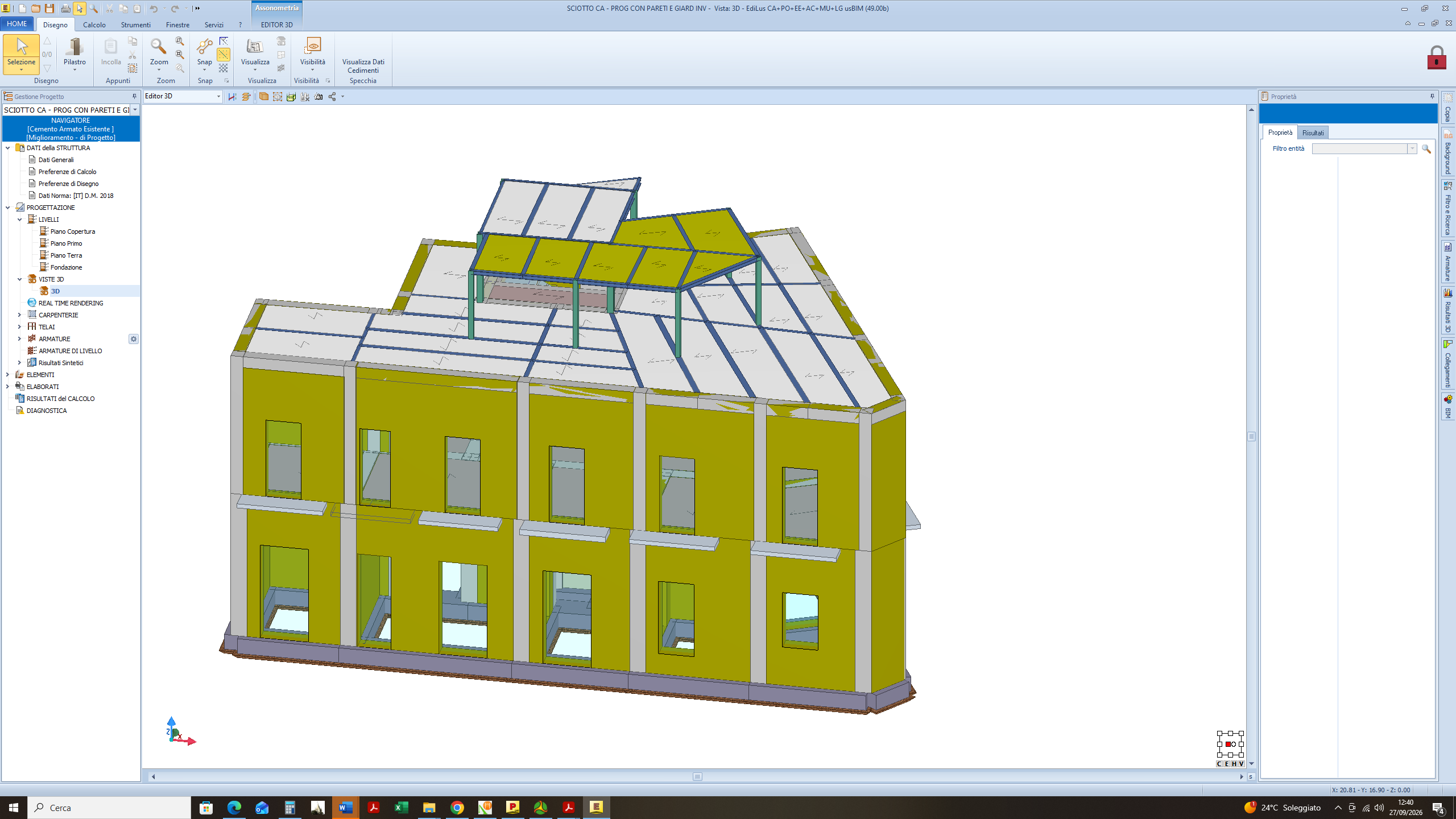Open Word from the Windows taskbar

point(345,807)
